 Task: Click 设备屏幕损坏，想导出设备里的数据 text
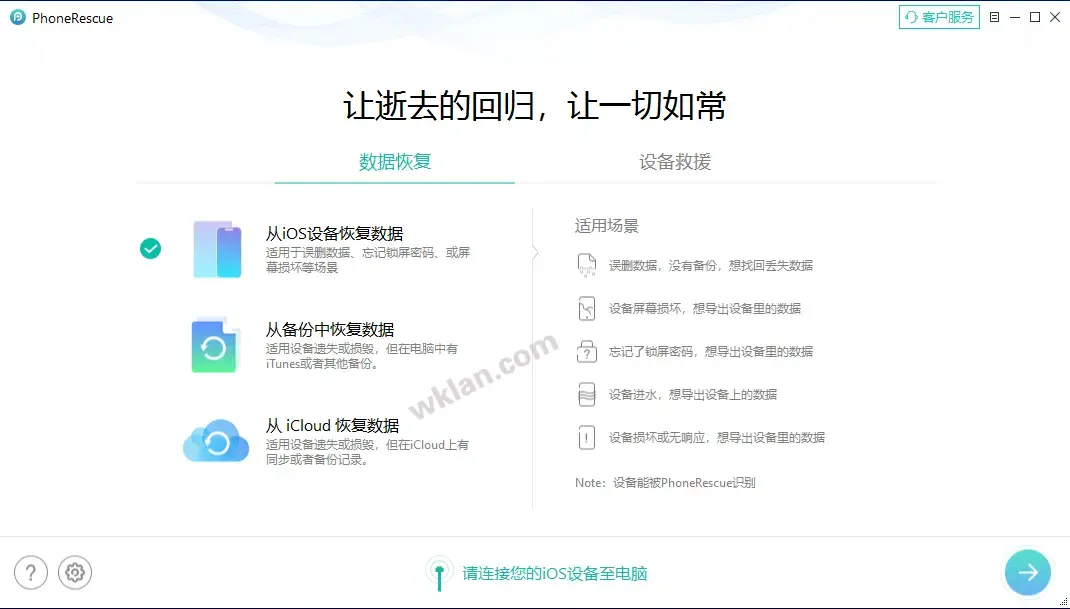(705, 309)
